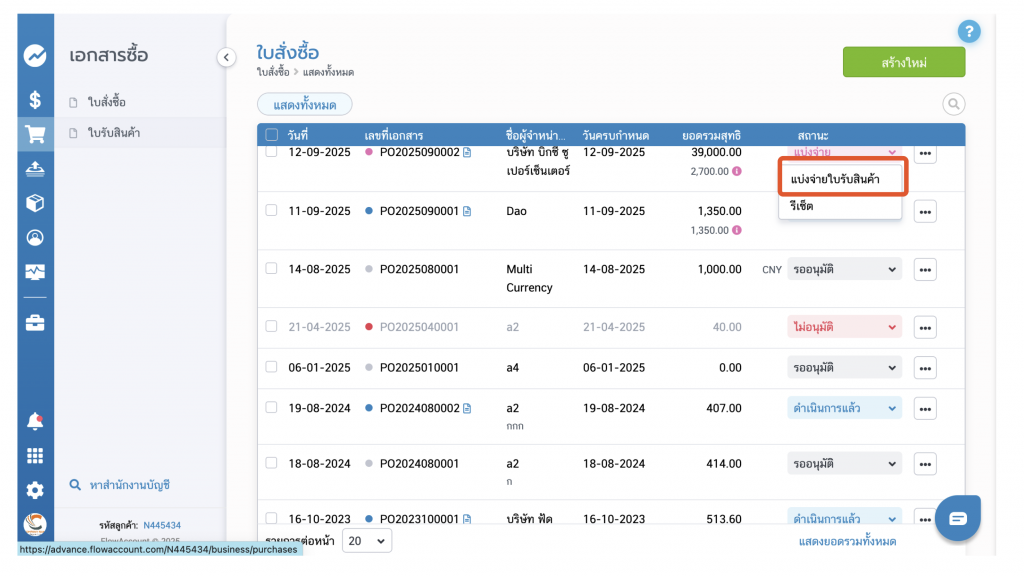Open the shopping cart purchases icon
Image resolution: width=1024 pixels, height=576 pixels.
pyautogui.click(x=35, y=133)
